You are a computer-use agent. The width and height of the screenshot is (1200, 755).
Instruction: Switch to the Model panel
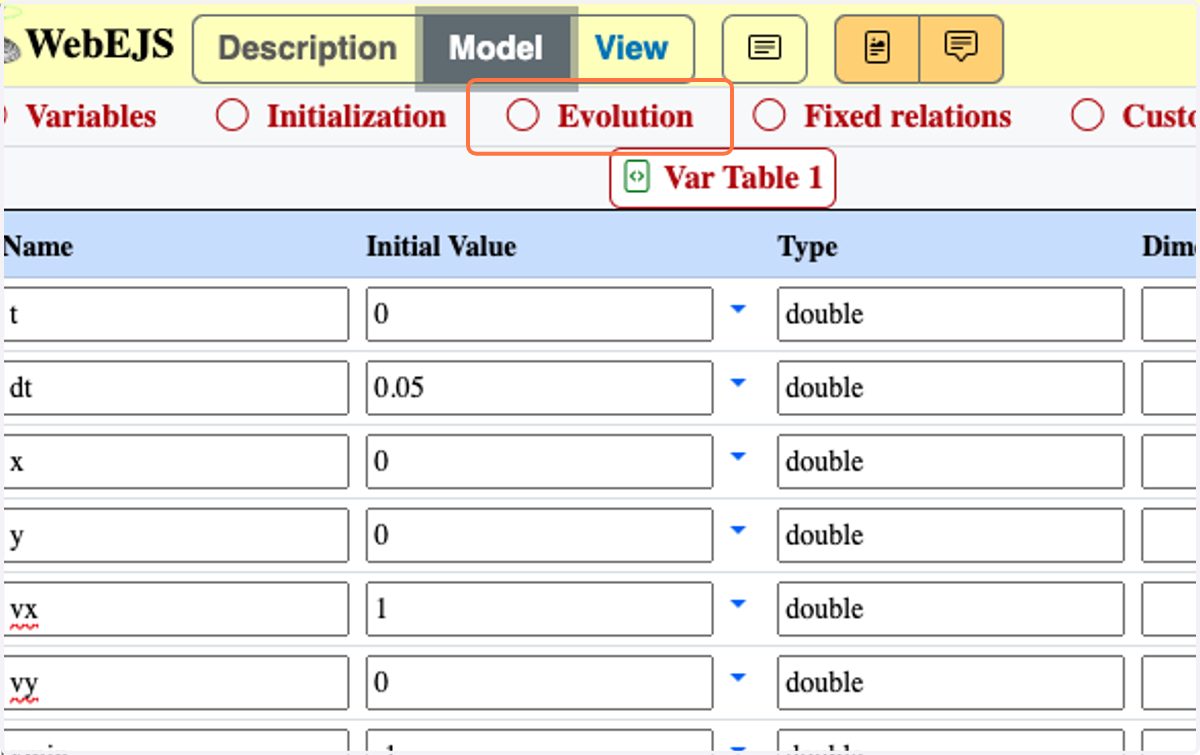496,48
